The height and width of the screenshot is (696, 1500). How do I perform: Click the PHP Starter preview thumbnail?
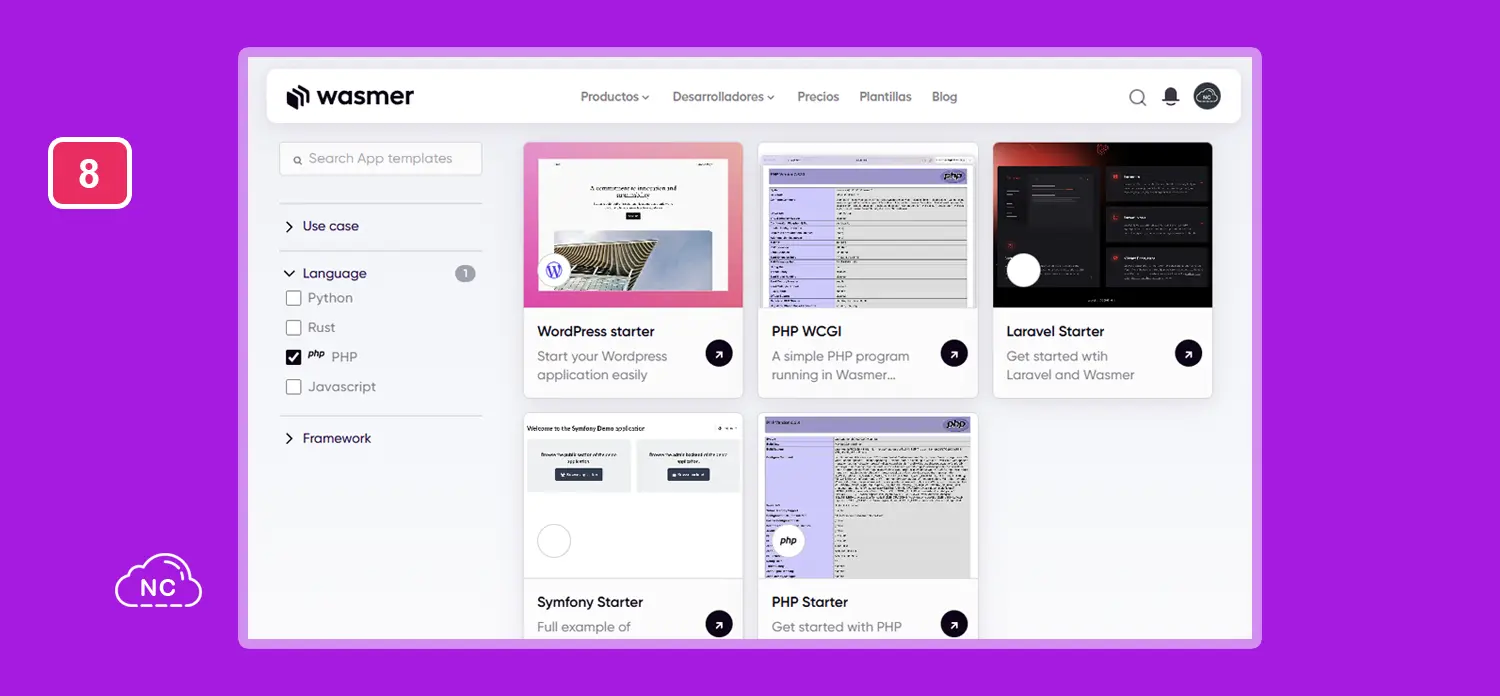[868, 496]
